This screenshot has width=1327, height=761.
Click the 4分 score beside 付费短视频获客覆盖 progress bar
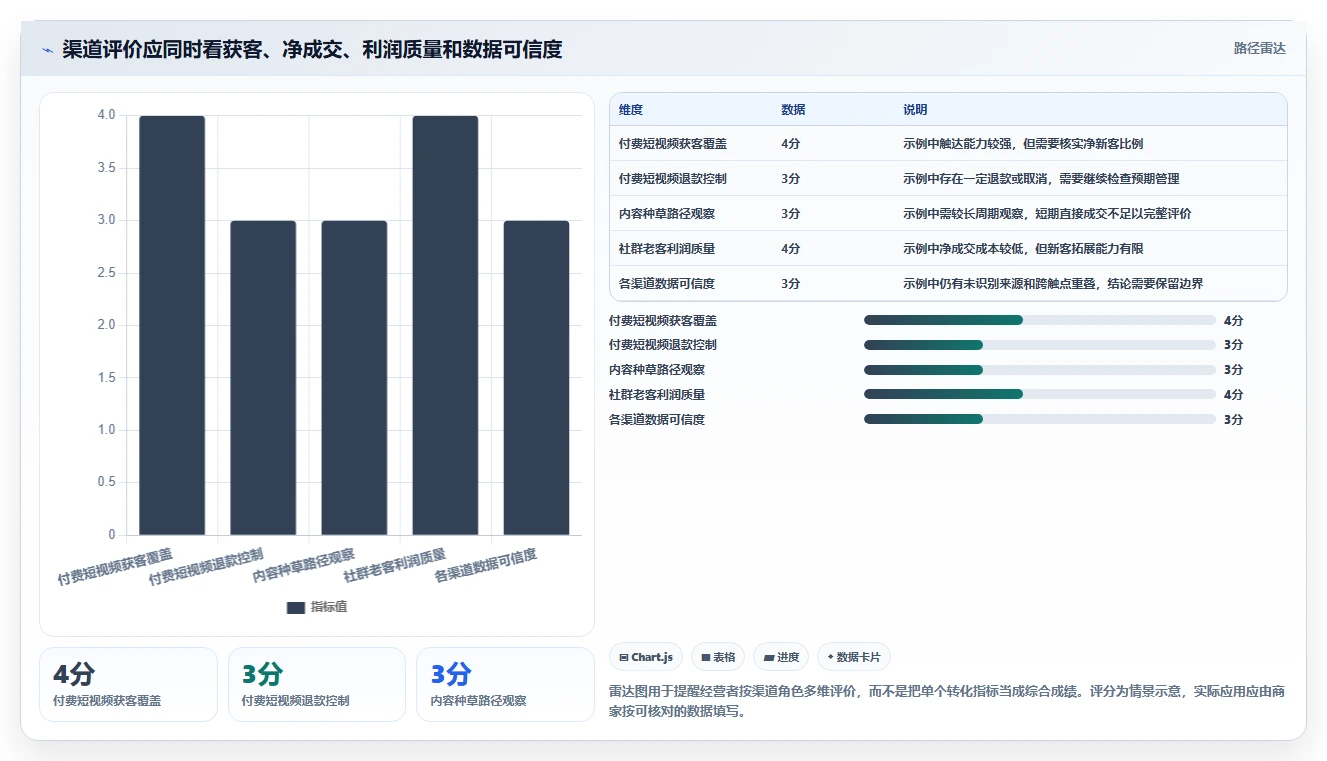tap(1233, 320)
